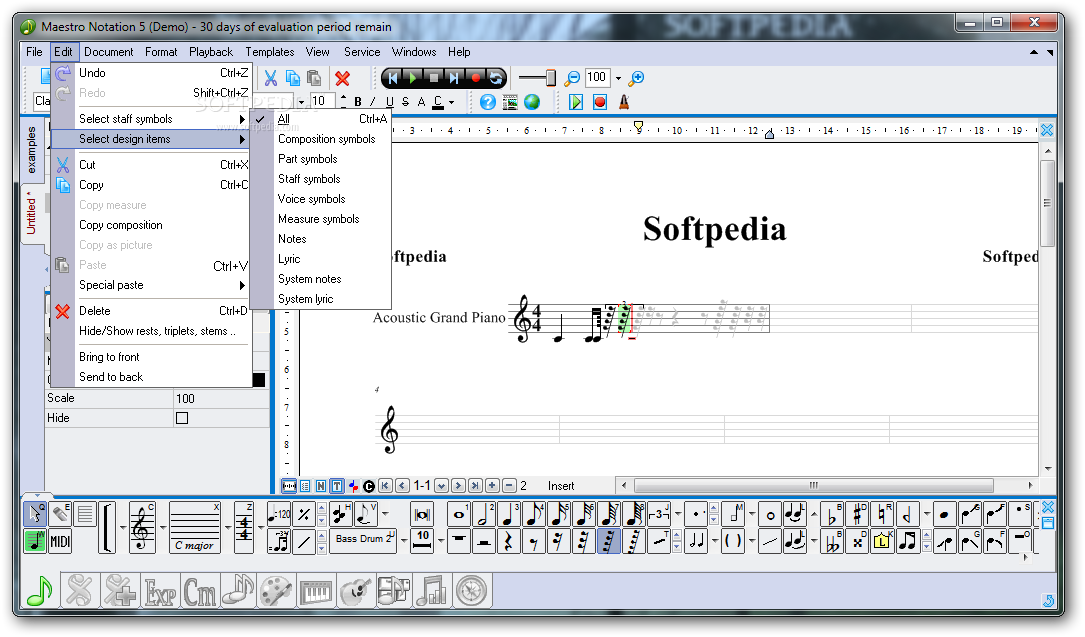This screenshot has width=1085, height=637.
Task: Open the blue help question icon
Action: click(488, 102)
